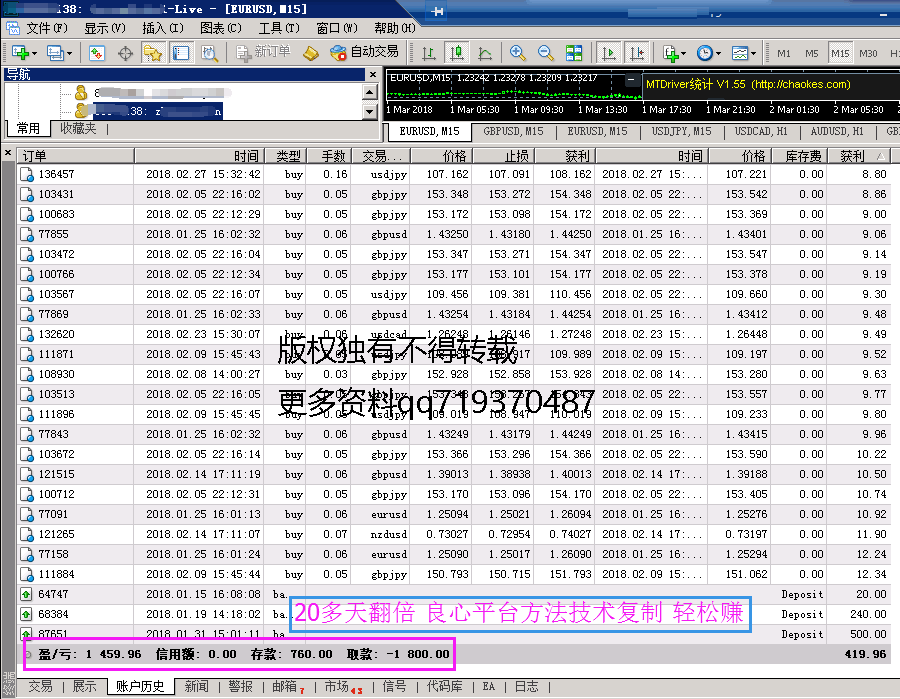This screenshot has width=900, height=699.
Task: Expand the Indicators dropdown arrow
Action: click(683, 54)
